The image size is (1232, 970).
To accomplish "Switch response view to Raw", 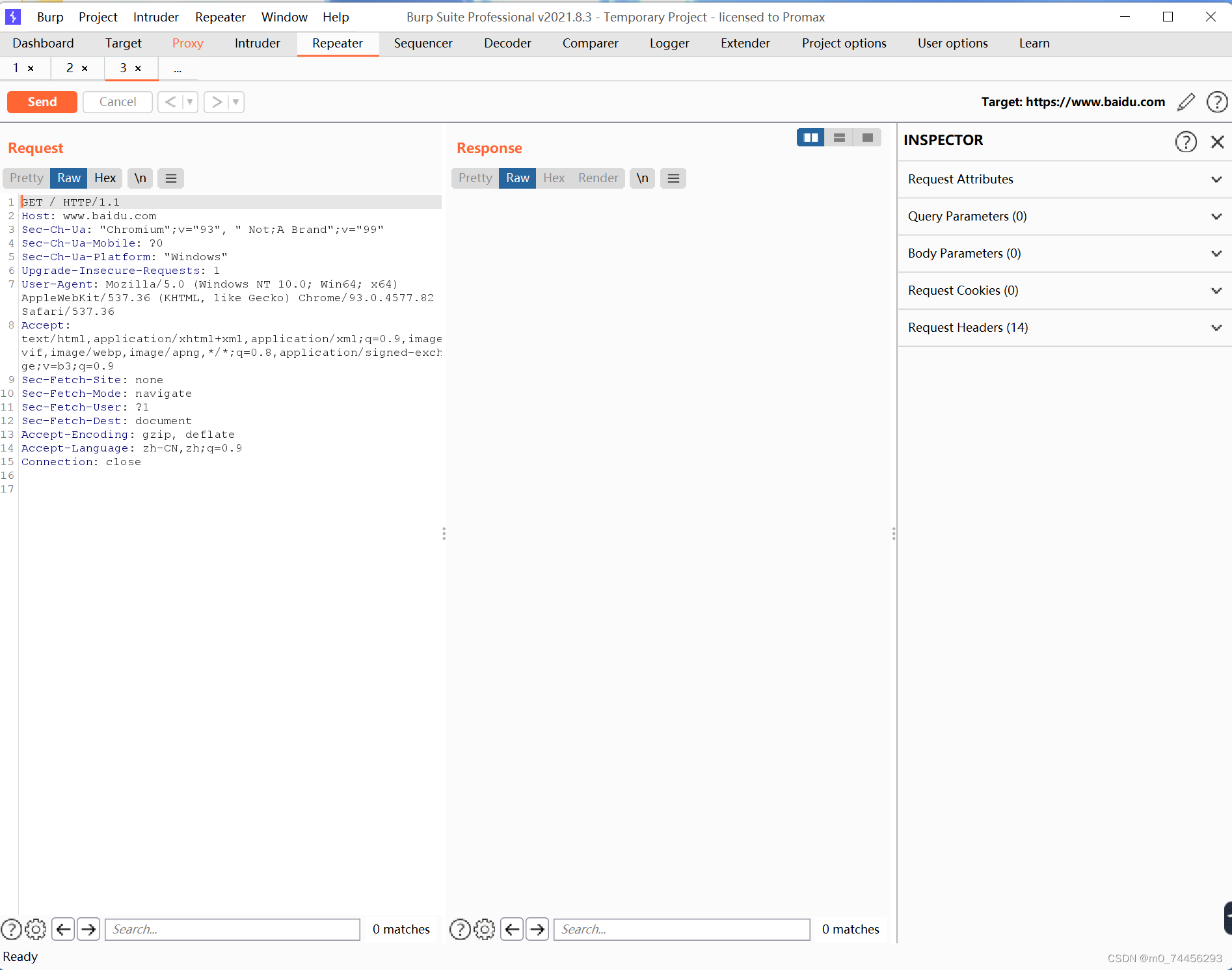I will click(x=518, y=178).
